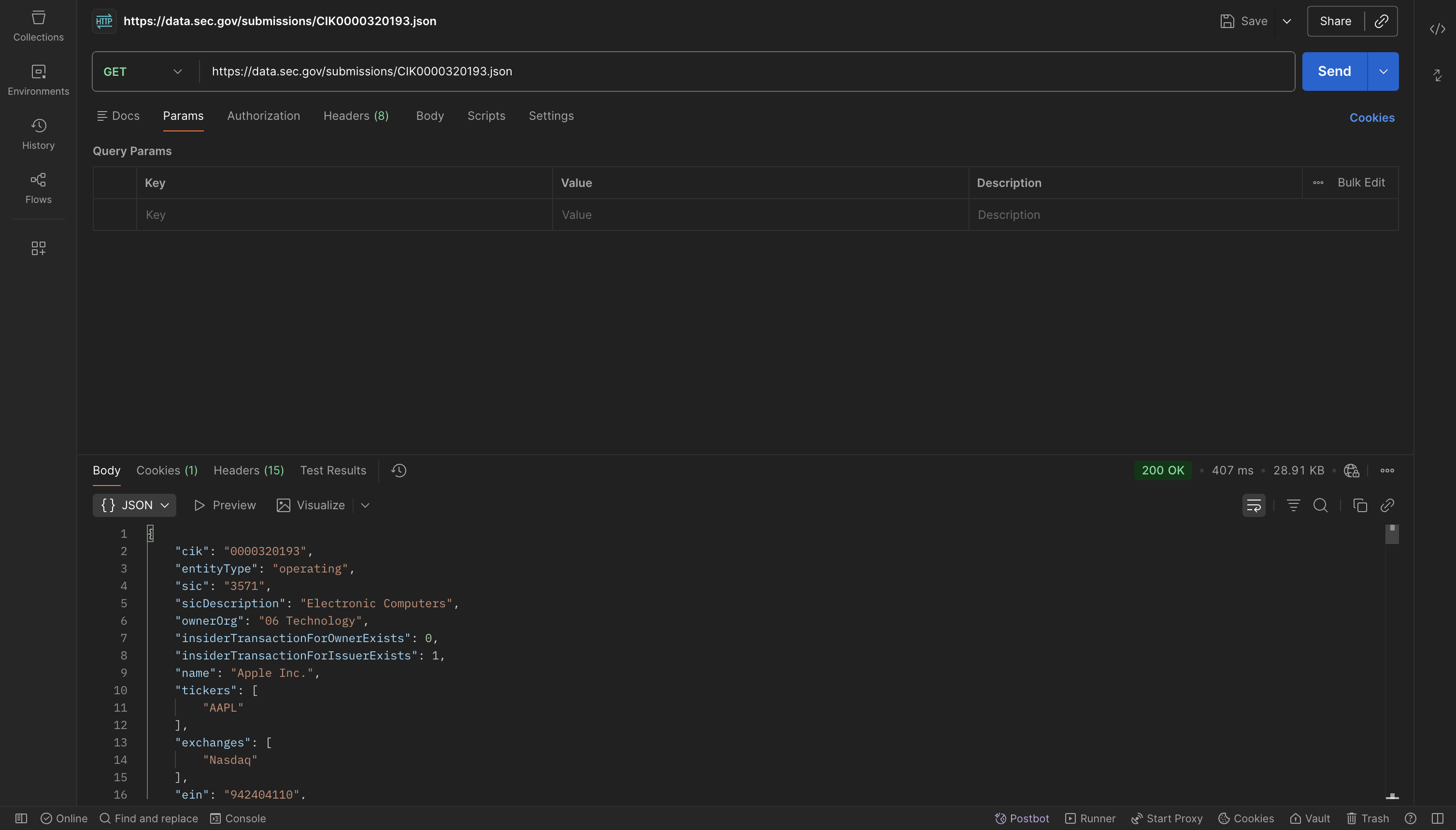Expand the Visualize options chevron
Viewport: 1456px width, 830px height.
(x=365, y=505)
